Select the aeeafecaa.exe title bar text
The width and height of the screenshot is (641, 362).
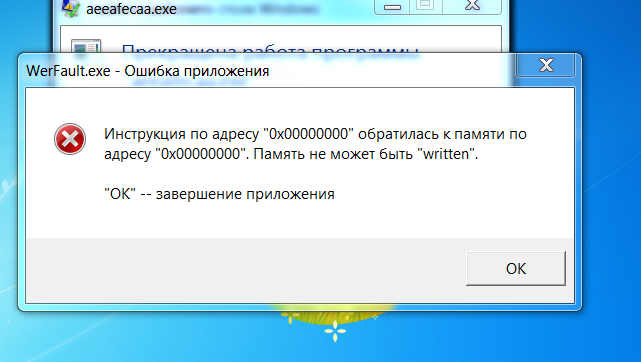tap(131, 9)
